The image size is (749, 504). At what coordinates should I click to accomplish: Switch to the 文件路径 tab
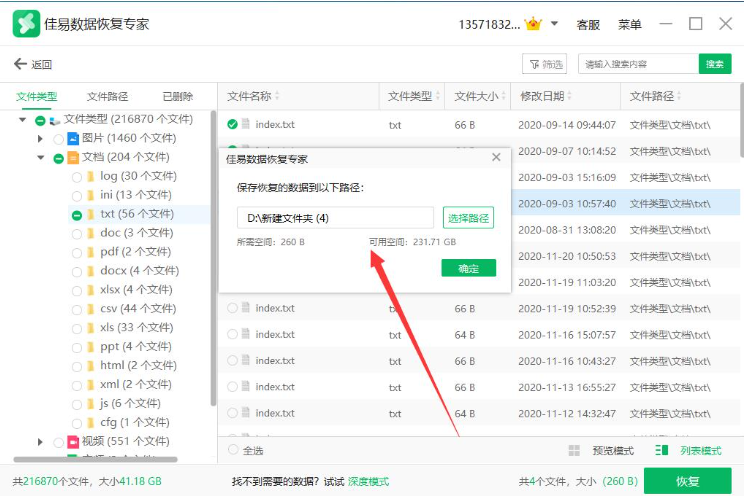pos(107,97)
